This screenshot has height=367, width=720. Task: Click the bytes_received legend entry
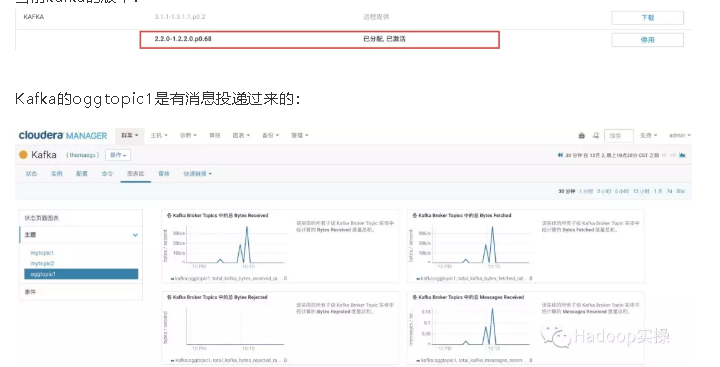tap(228, 278)
